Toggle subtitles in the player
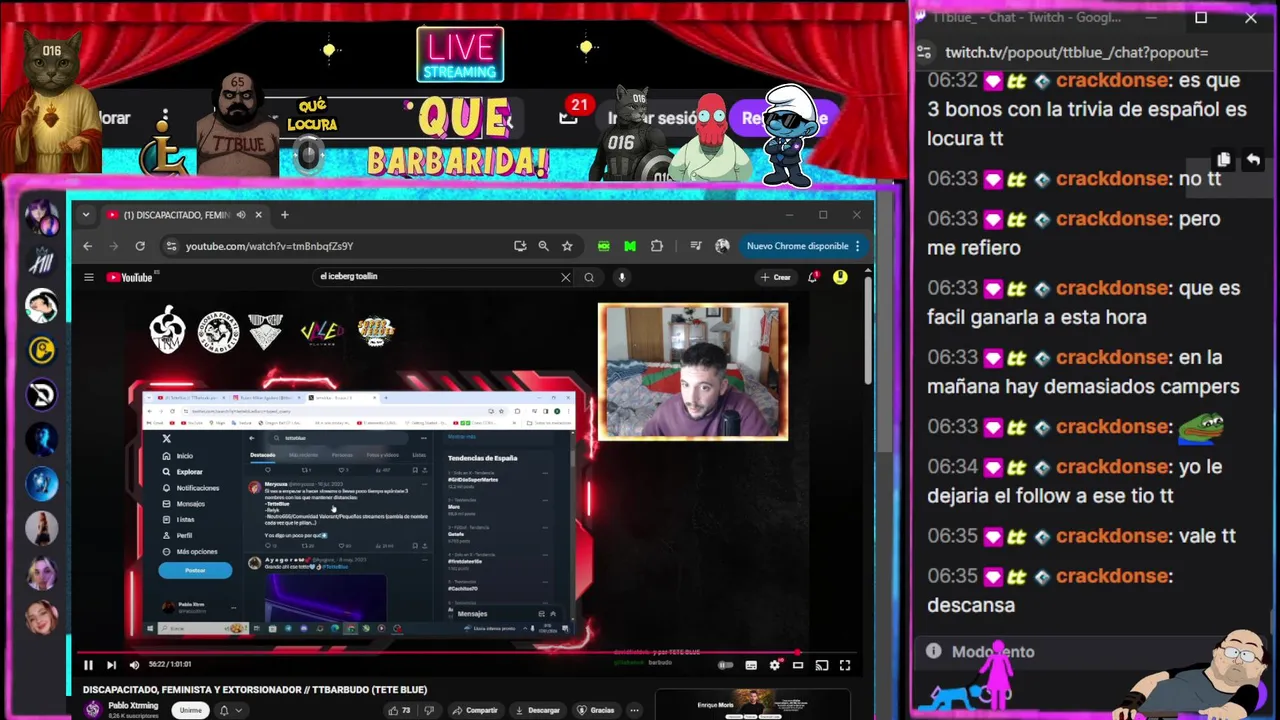Image resolution: width=1280 pixels, height=720 pixels. [751, 665]
